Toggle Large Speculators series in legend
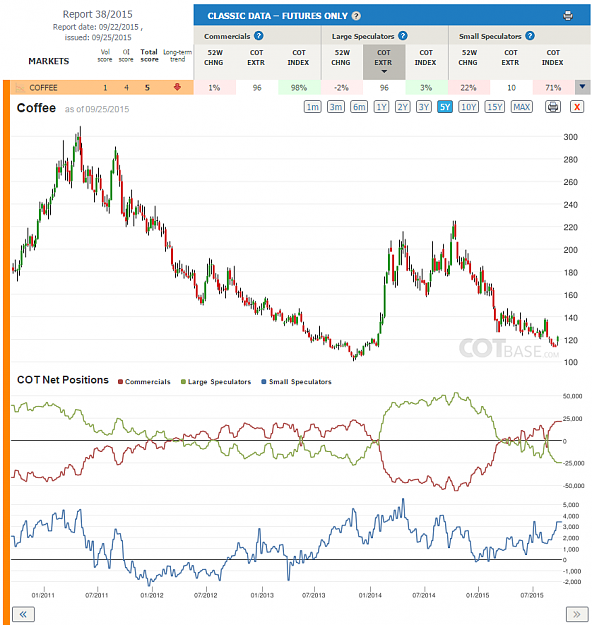This screenshot has height=625, width=592. [216, 381]
